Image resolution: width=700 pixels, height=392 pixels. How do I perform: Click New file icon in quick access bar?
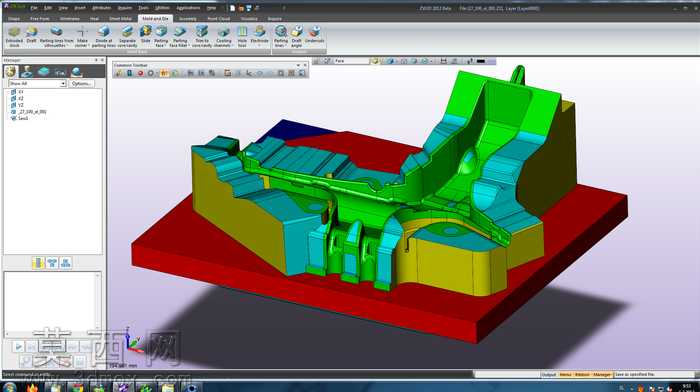[233, 8]
